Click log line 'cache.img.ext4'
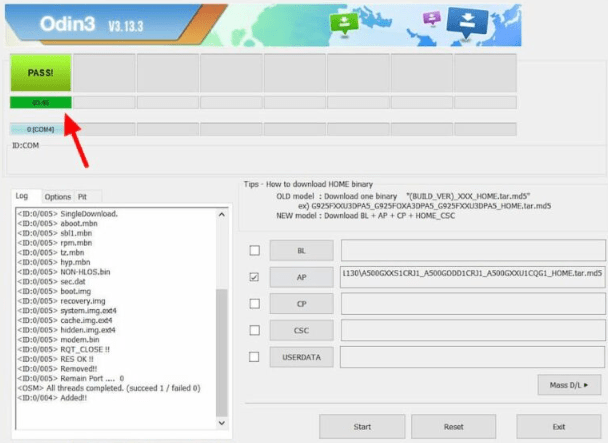This screenshot has height=443, width=608. (65, 320)
